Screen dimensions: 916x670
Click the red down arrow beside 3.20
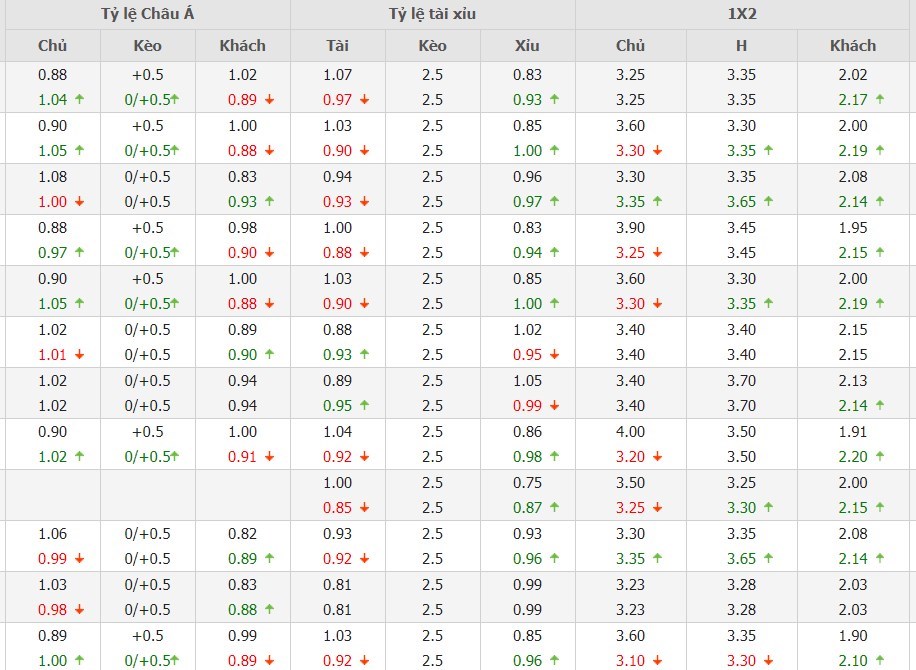[658, 457]
